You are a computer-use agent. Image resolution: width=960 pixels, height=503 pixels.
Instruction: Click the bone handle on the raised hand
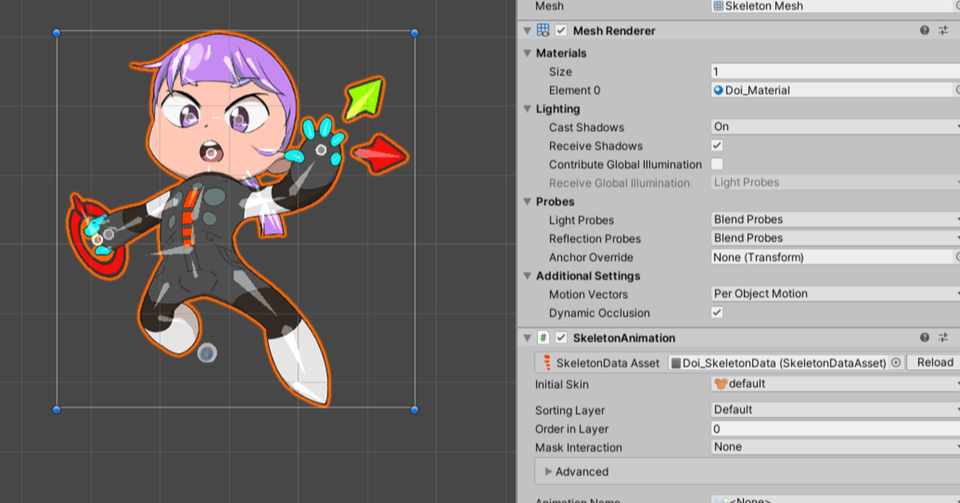[321, 150]
